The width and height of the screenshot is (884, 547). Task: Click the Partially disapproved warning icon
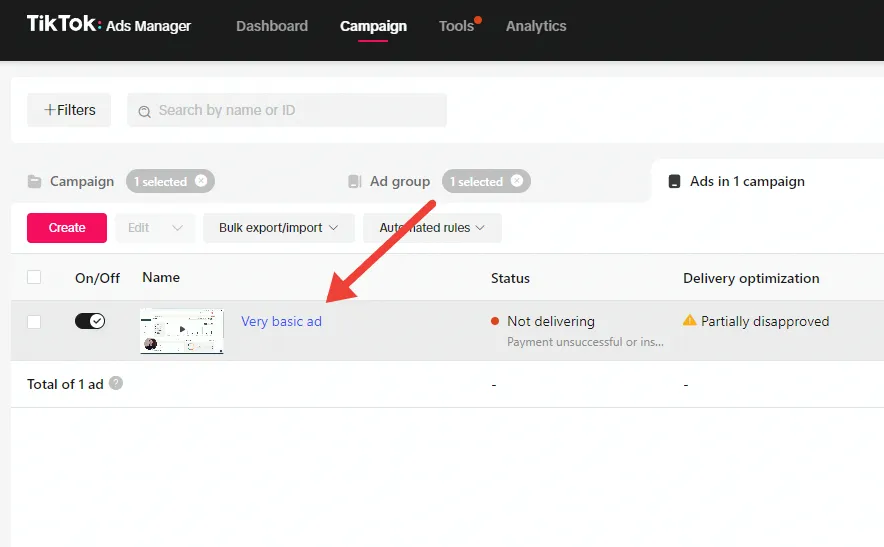tap(689, 320)
